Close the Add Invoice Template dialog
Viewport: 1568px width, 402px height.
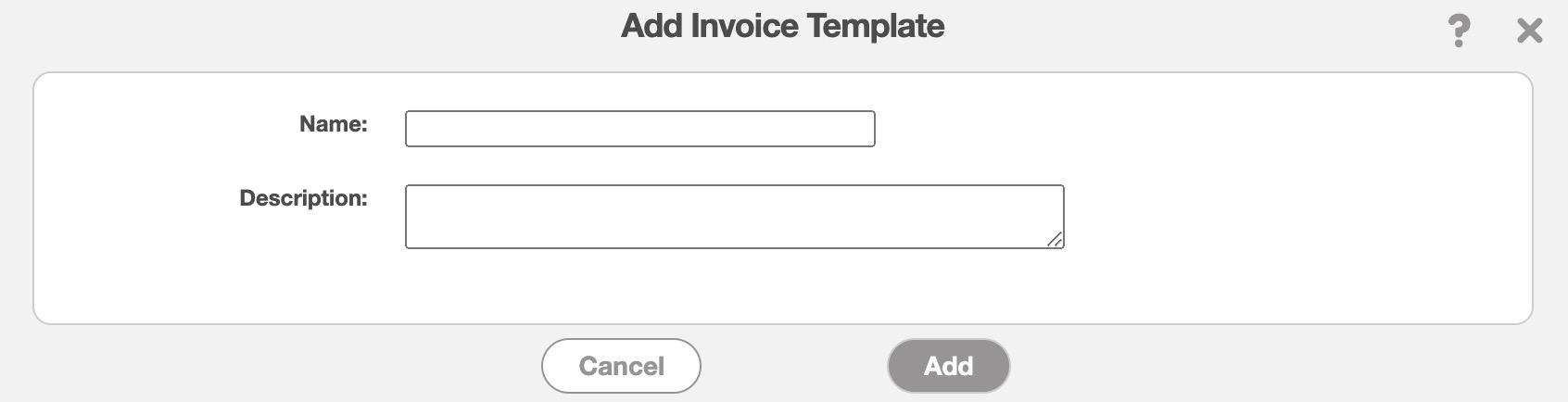[x=1529, y=31]
